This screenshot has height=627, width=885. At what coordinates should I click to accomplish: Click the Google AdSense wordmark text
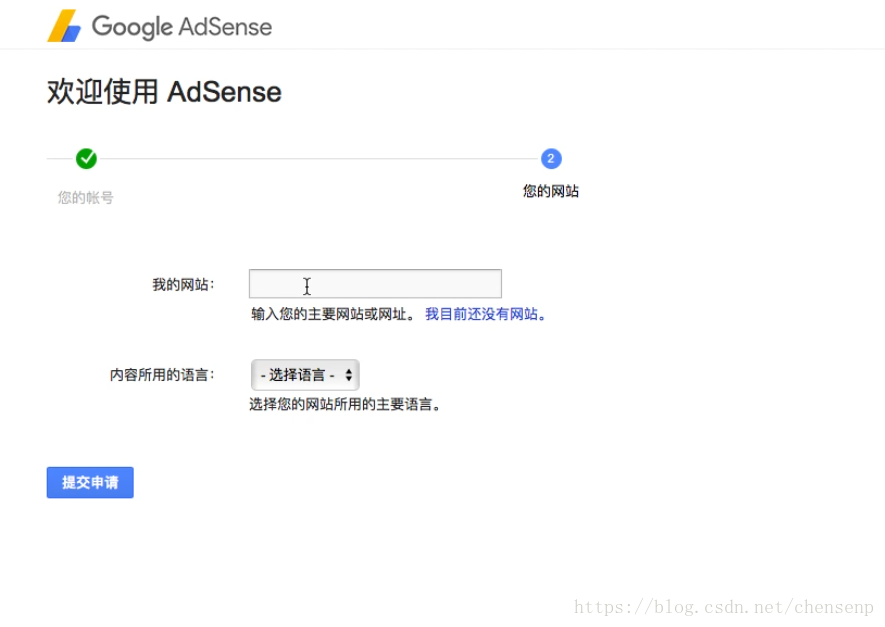pyautogui.click(x=182, y=27)
